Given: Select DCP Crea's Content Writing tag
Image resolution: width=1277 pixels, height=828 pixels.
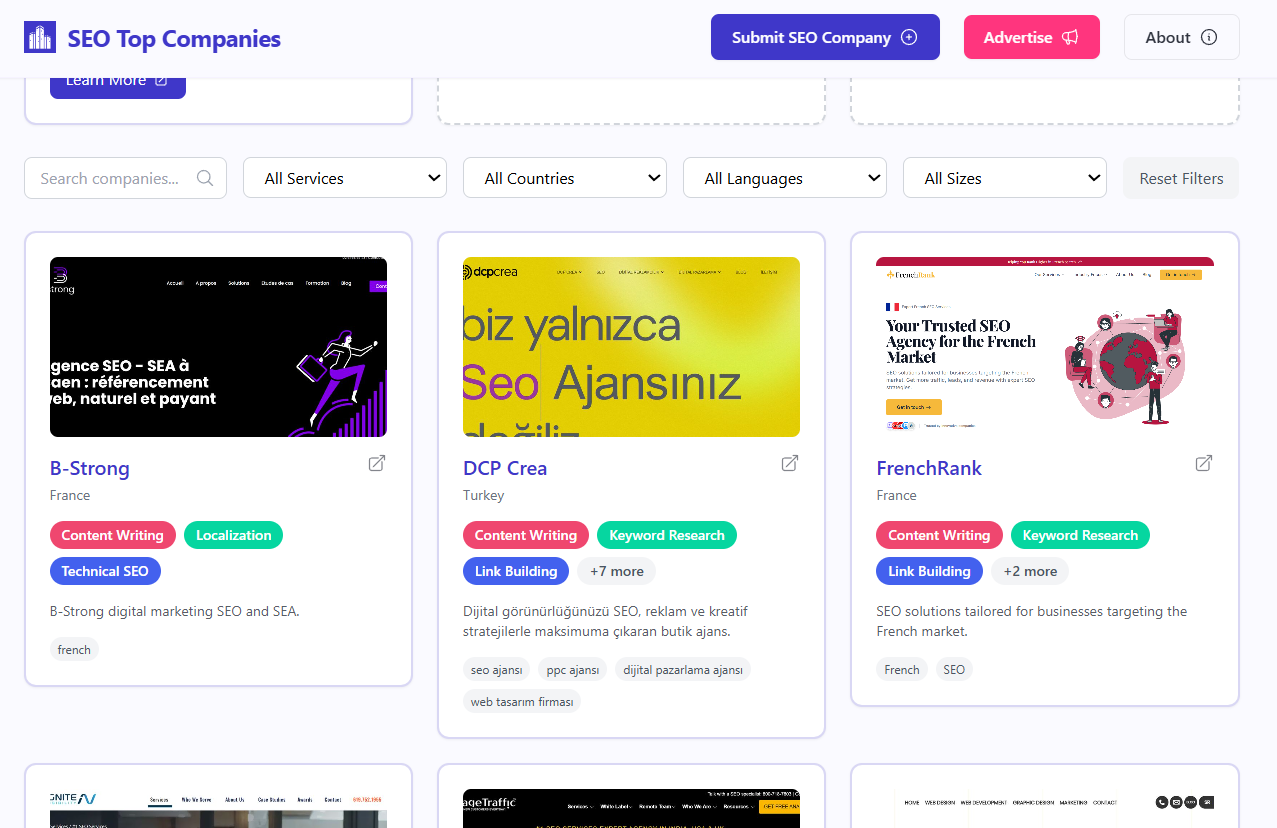Looking at the screenshot, I should tap(526, 535).
